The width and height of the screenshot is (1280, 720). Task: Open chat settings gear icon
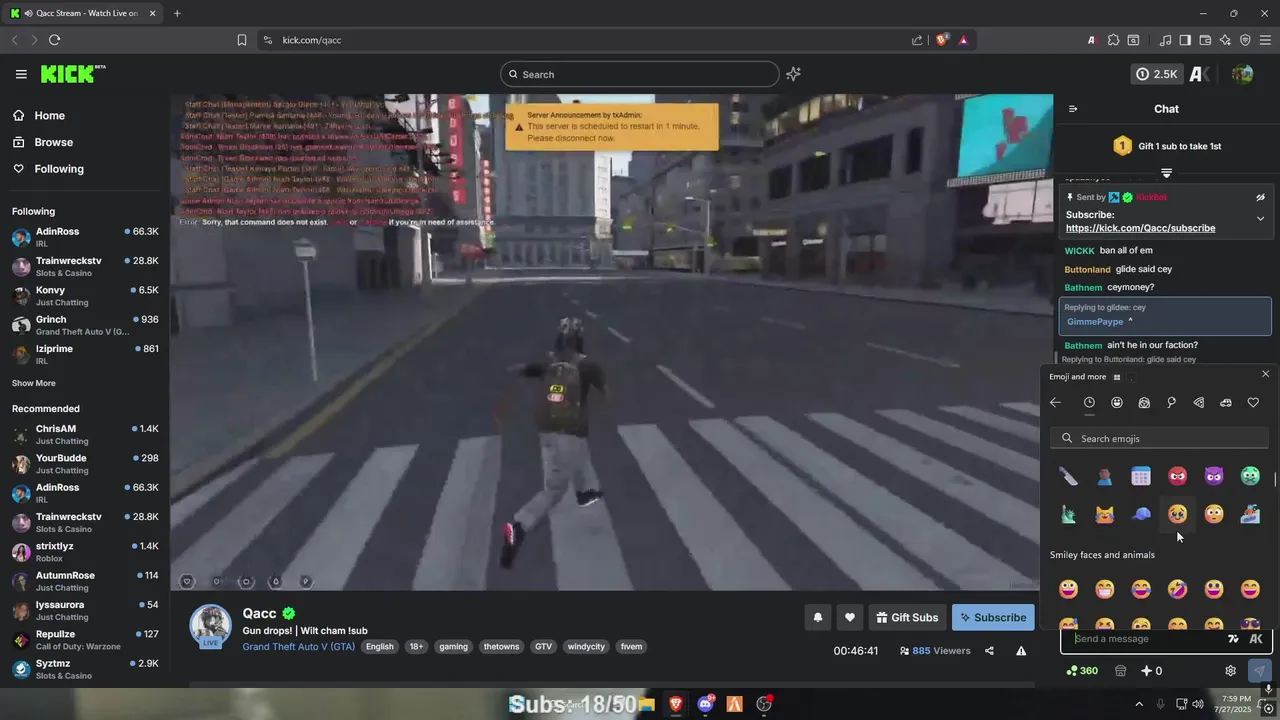(x=1230, y=671)
